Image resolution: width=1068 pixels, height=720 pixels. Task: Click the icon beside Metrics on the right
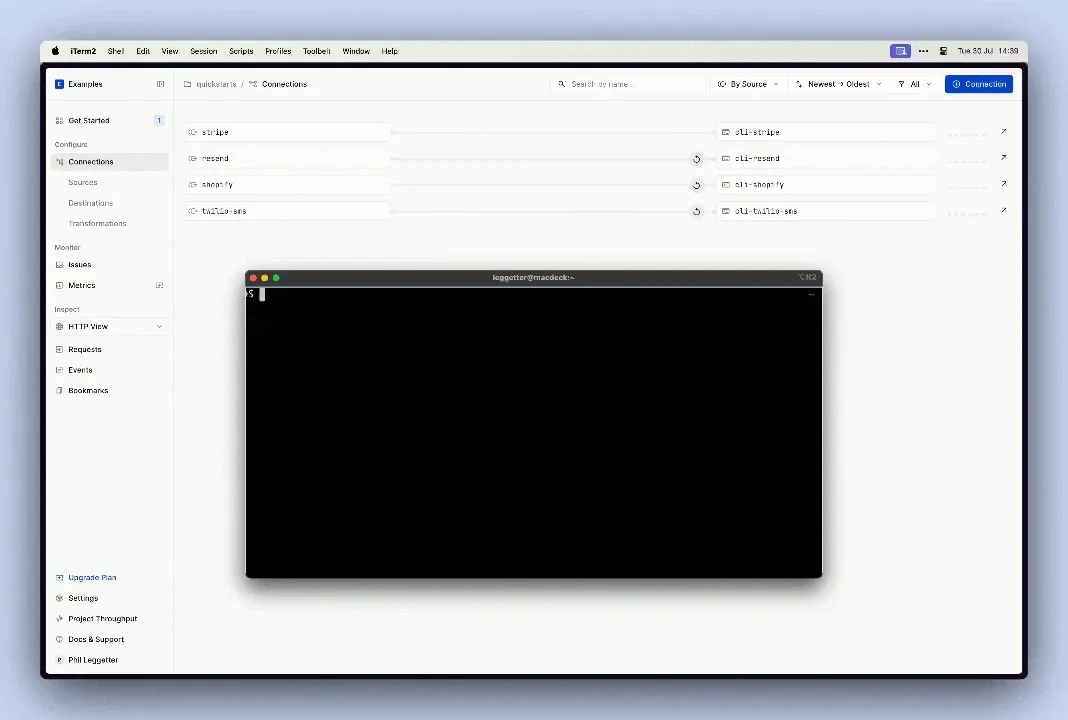[160, 285]
